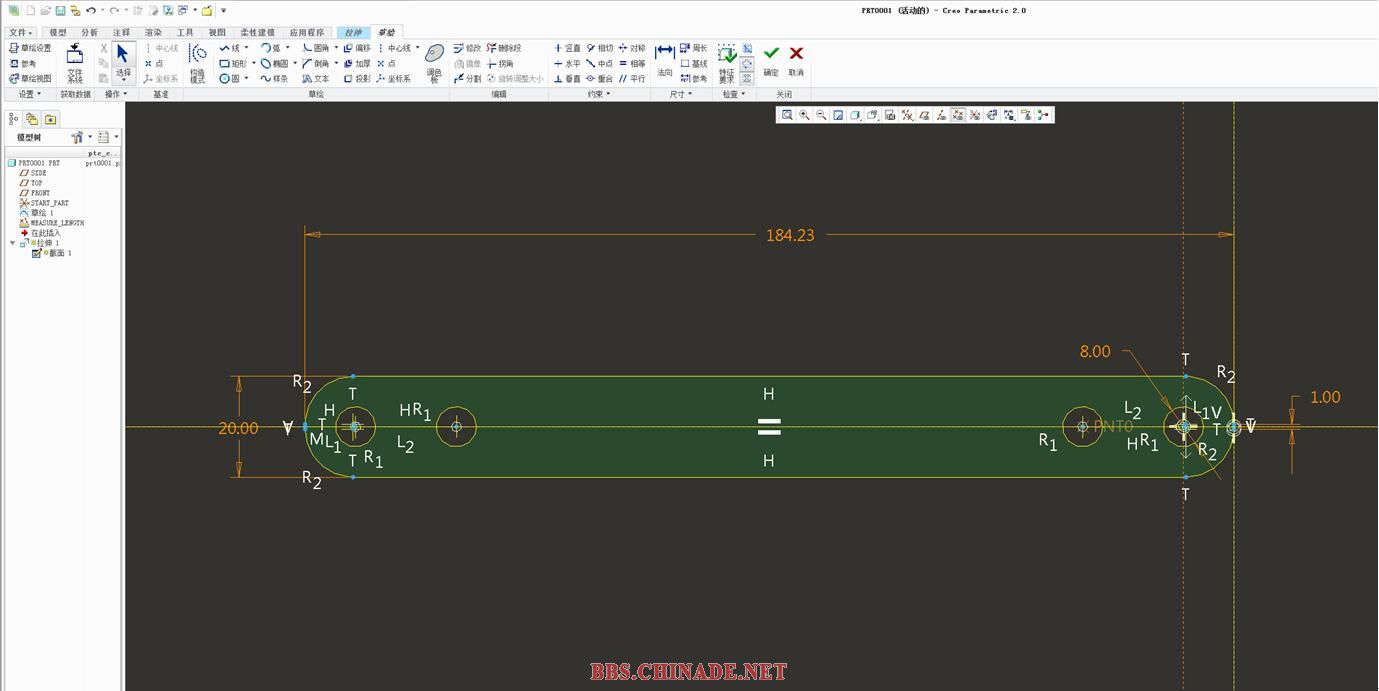
Task: Select 草绘 1 in model tree
Action: pos(36,213)
